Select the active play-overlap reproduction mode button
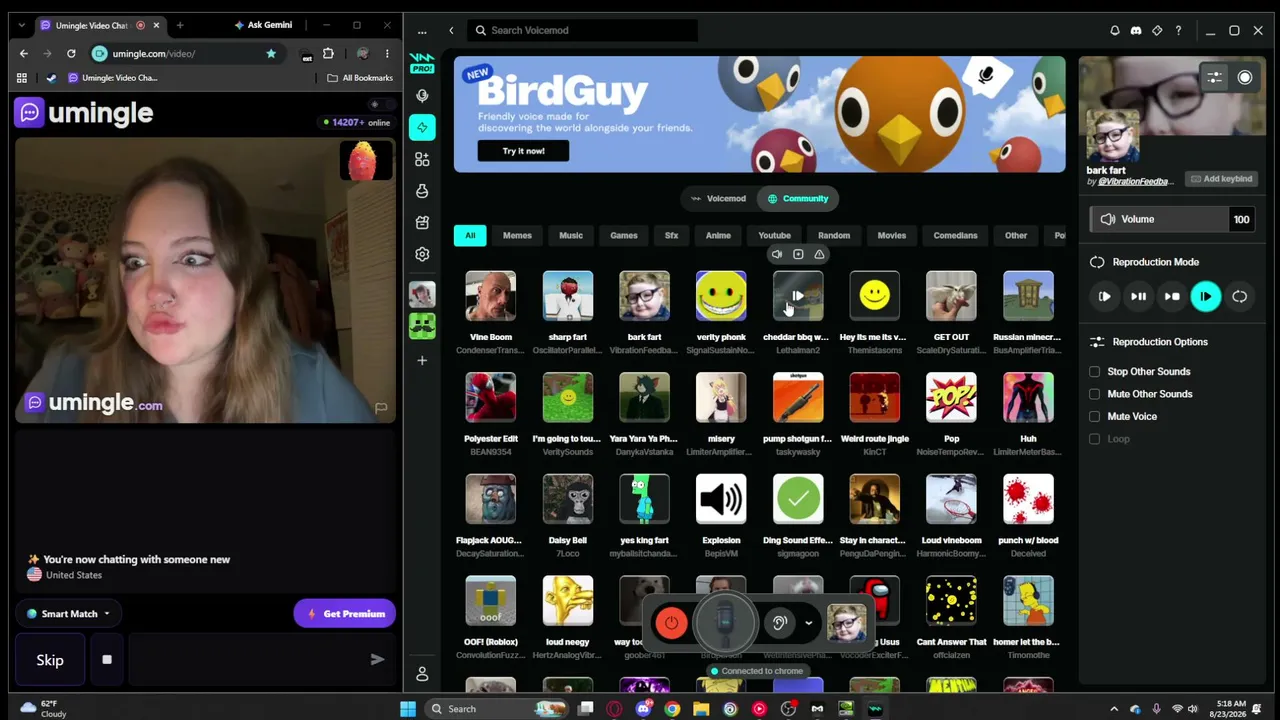The width and height of the screenshot is (1280, 720). tap(1205, 296)
